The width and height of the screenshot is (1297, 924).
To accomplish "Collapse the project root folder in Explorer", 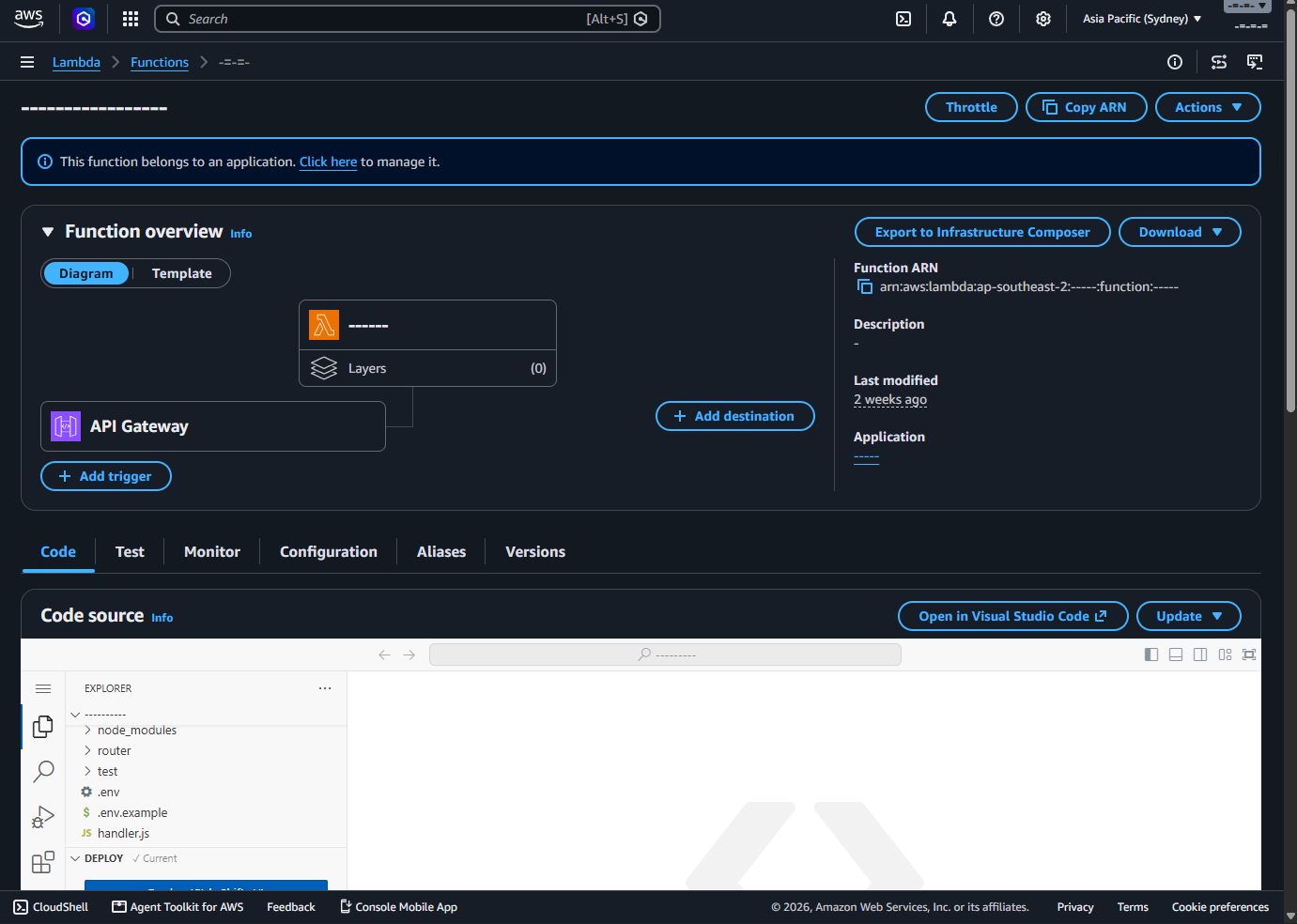I will coord(75,715).
